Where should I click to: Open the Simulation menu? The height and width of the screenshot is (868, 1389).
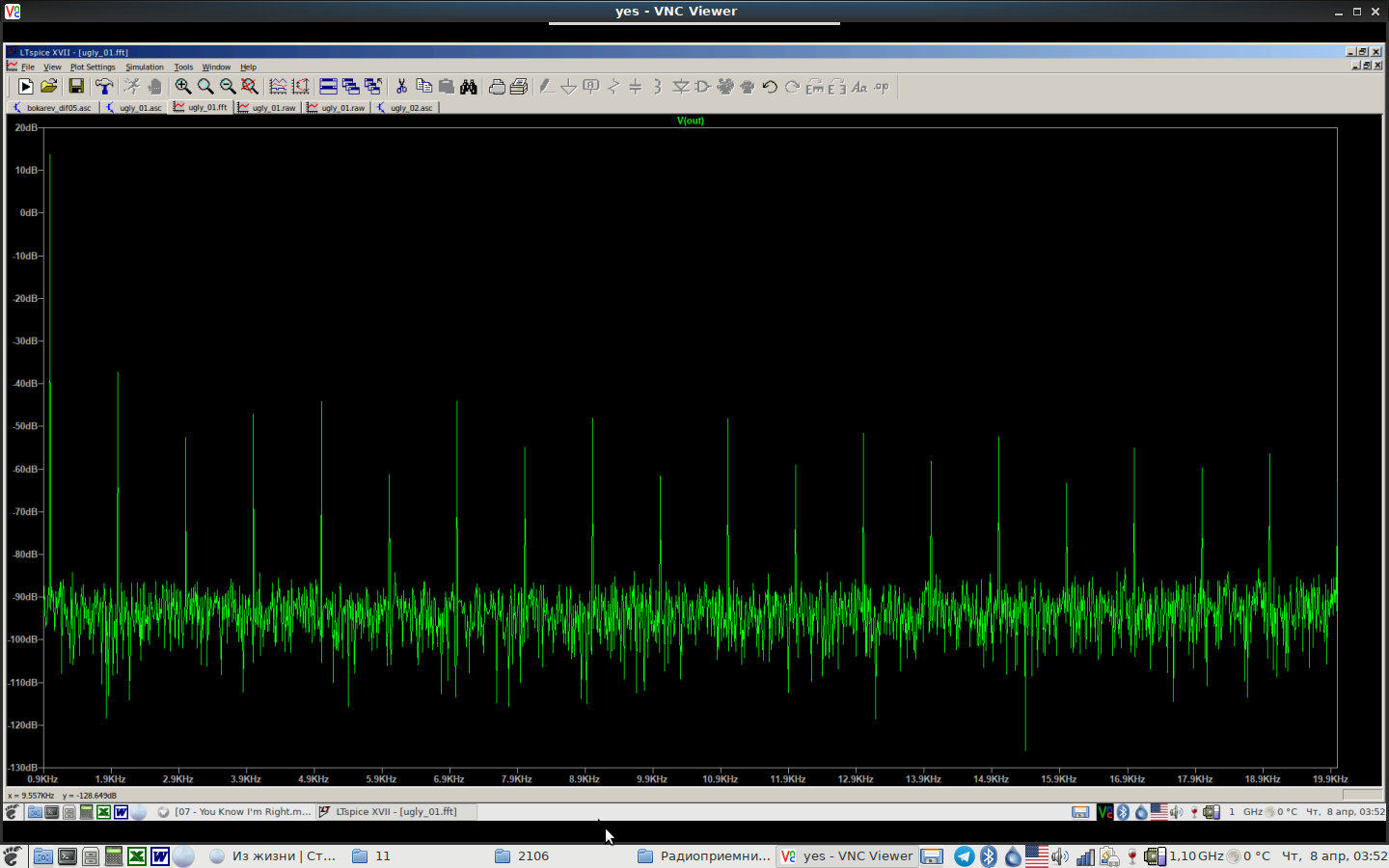[145, 68]
